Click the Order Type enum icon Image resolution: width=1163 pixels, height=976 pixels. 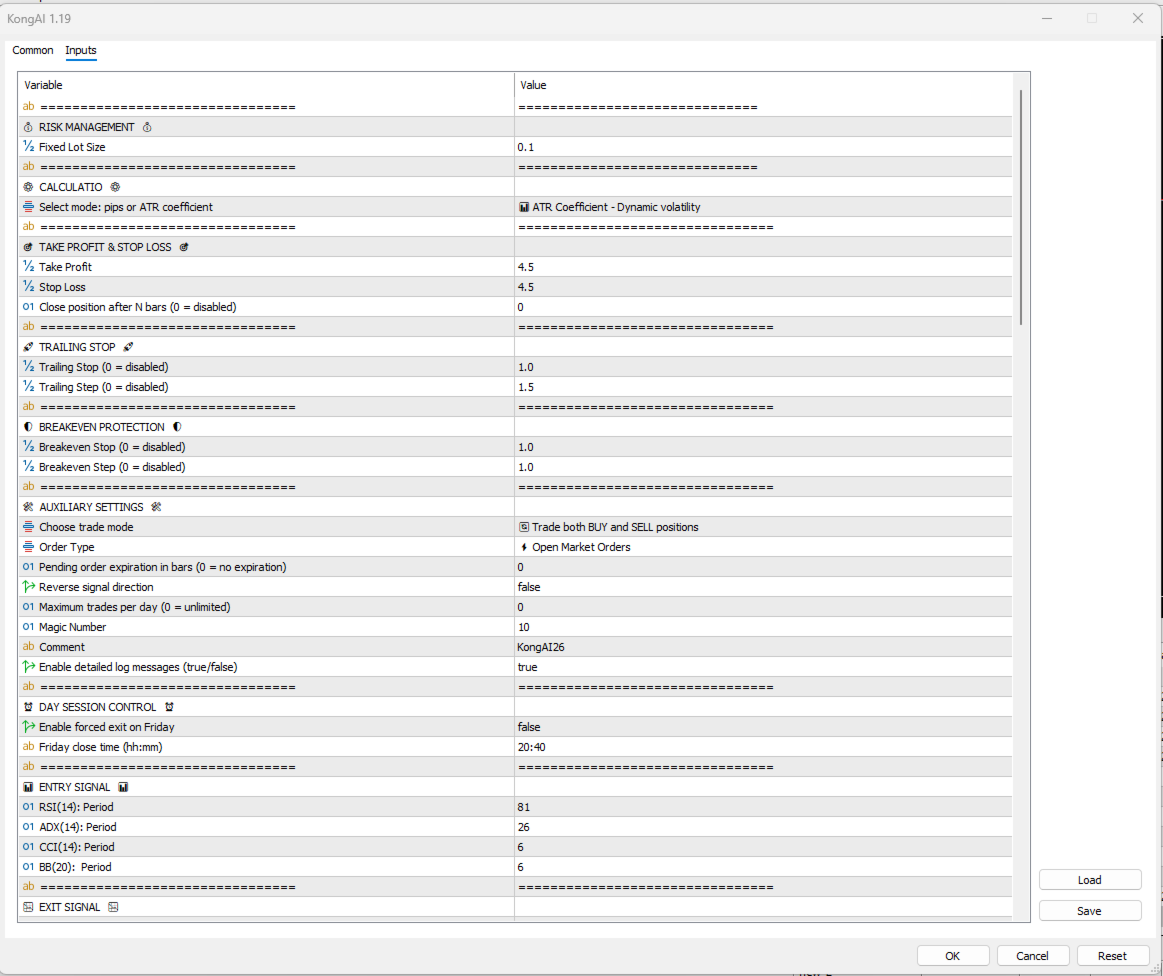coord(28,547)
